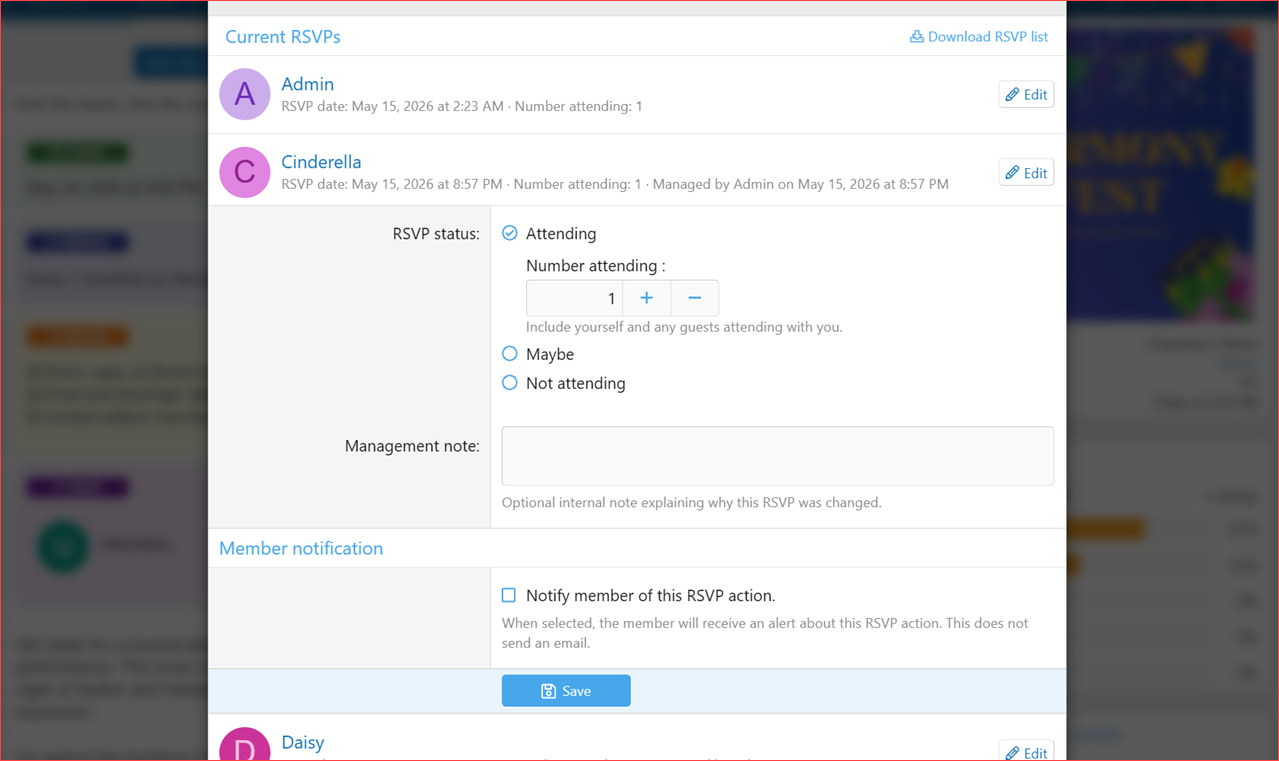Select the 'RSVP status:' label

tap(436, 234)
